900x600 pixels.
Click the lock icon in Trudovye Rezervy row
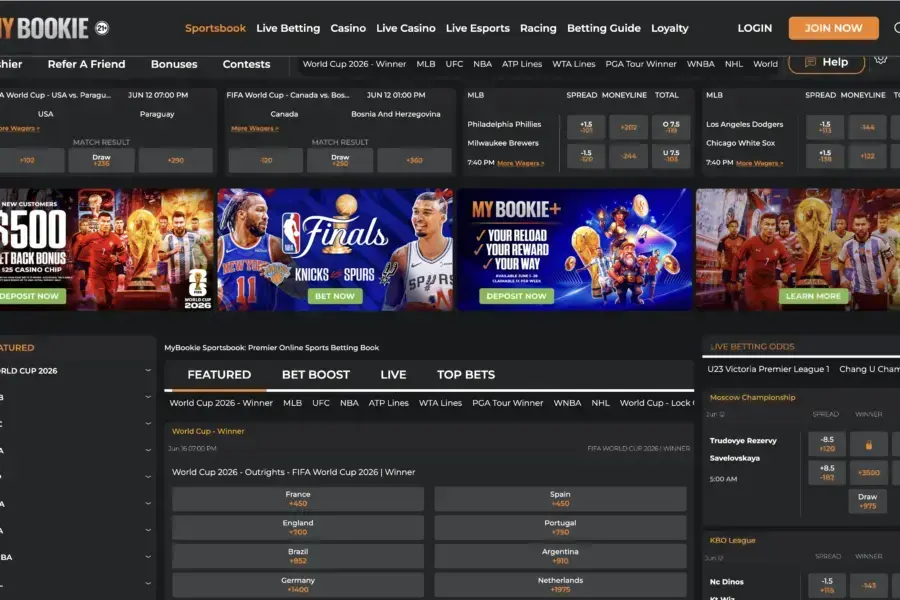(868, 444)
